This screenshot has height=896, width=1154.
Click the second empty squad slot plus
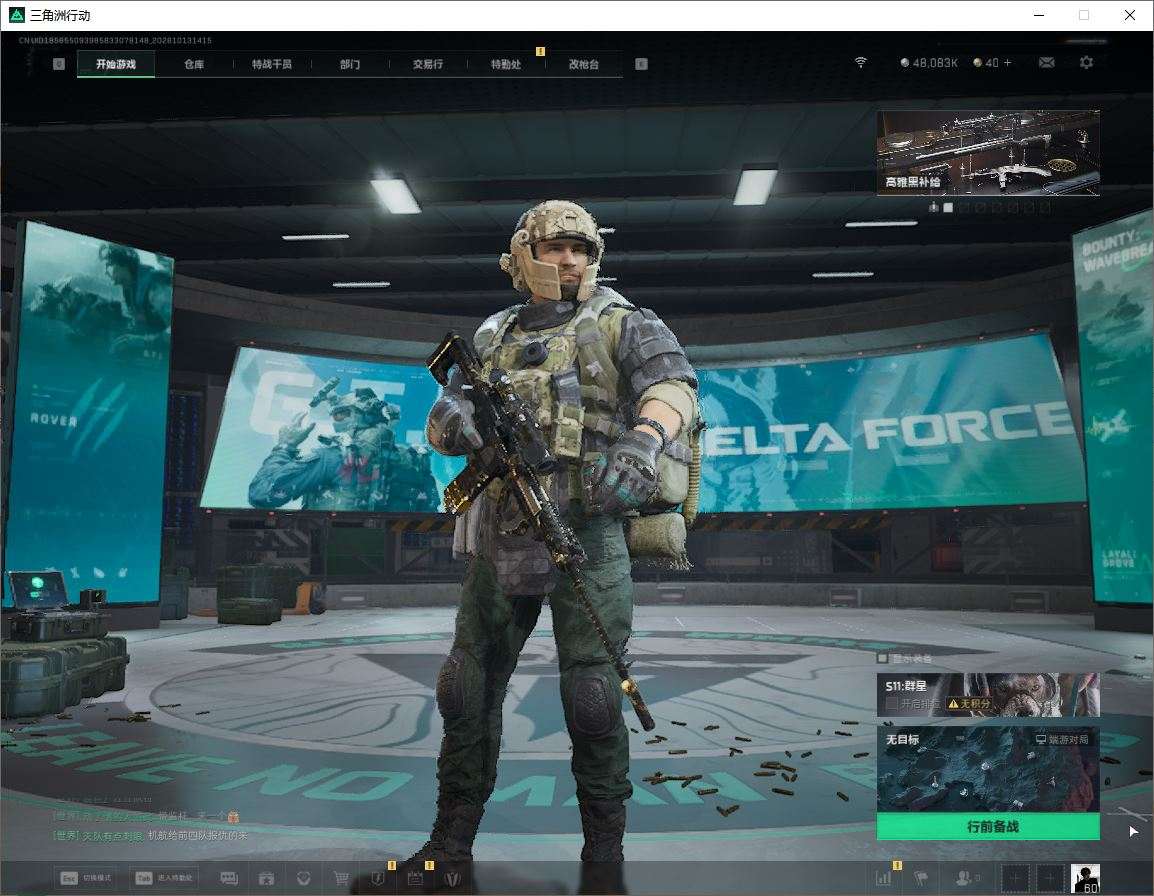click(1050, 878)
